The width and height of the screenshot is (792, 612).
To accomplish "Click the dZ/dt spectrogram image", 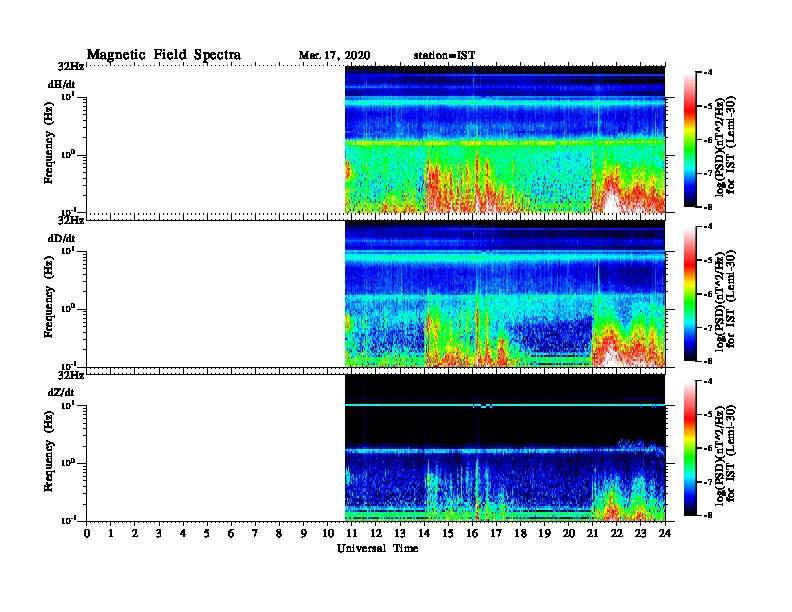I will pos(505,447).
